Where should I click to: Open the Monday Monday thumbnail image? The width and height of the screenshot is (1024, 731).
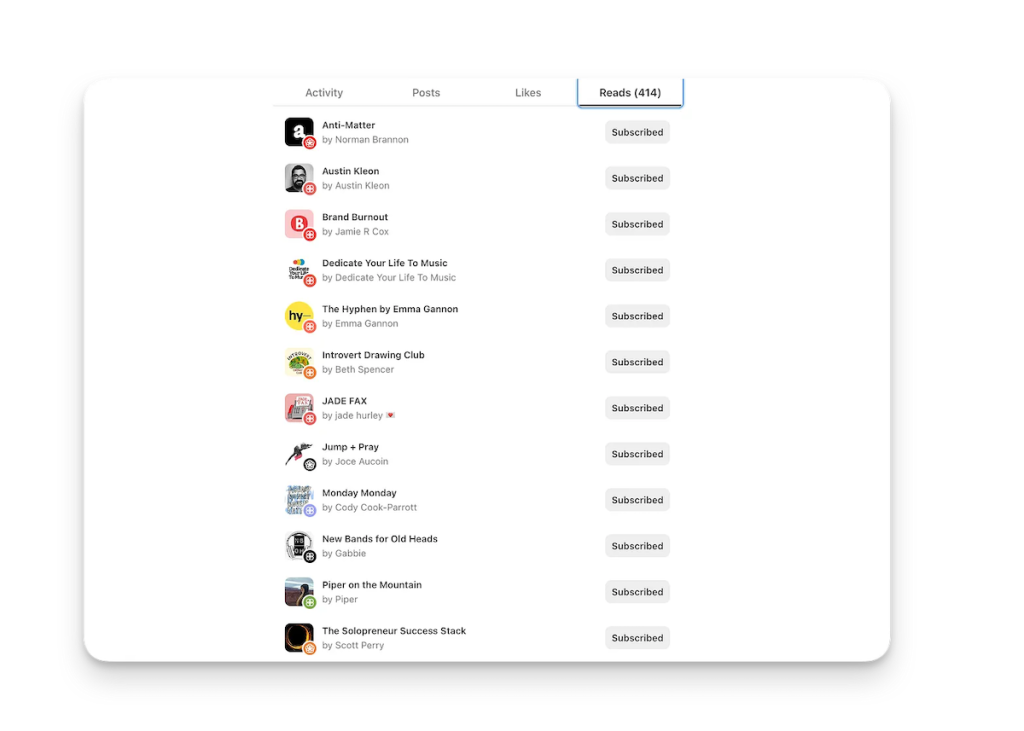[299, 500]
